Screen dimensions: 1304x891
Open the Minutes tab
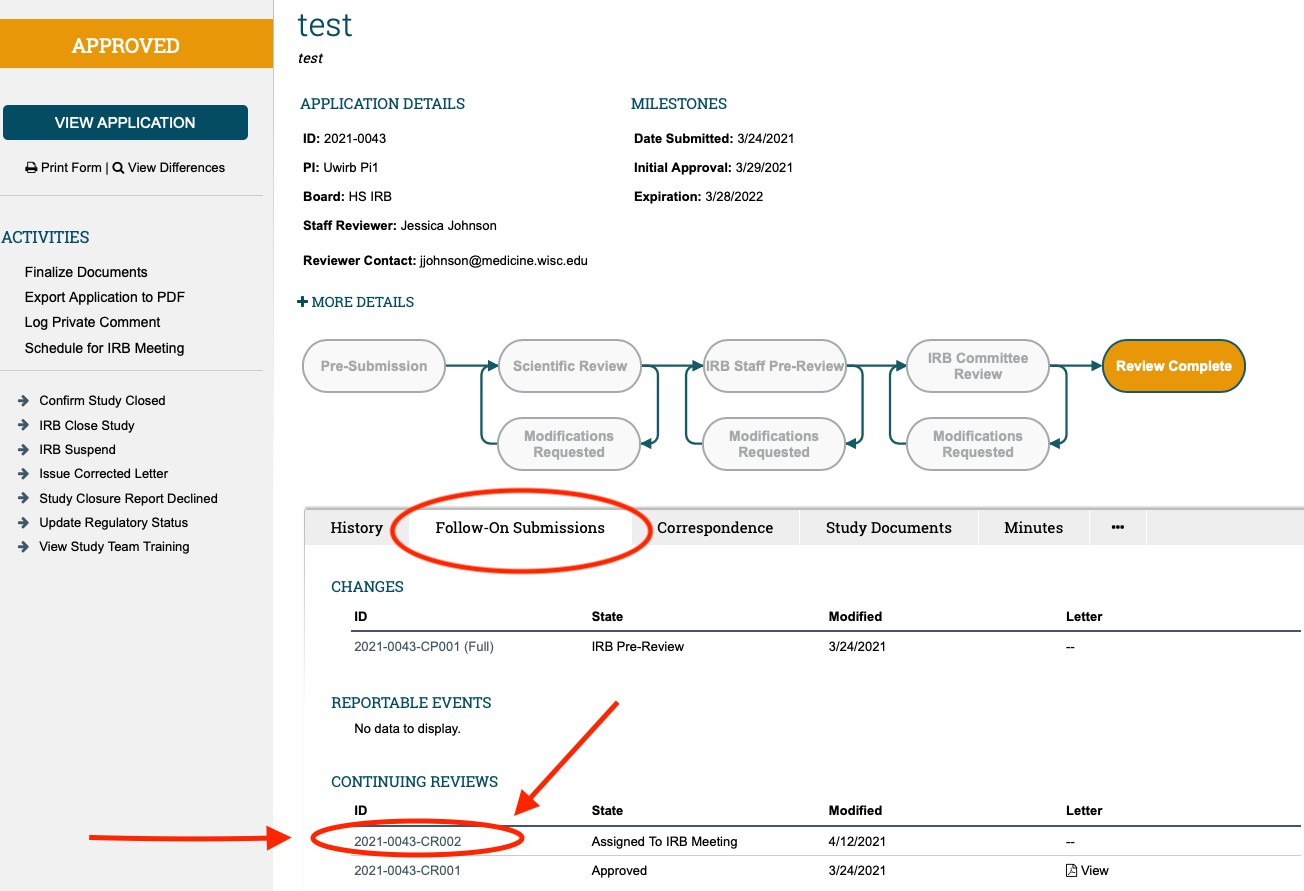coord(1033,527)
